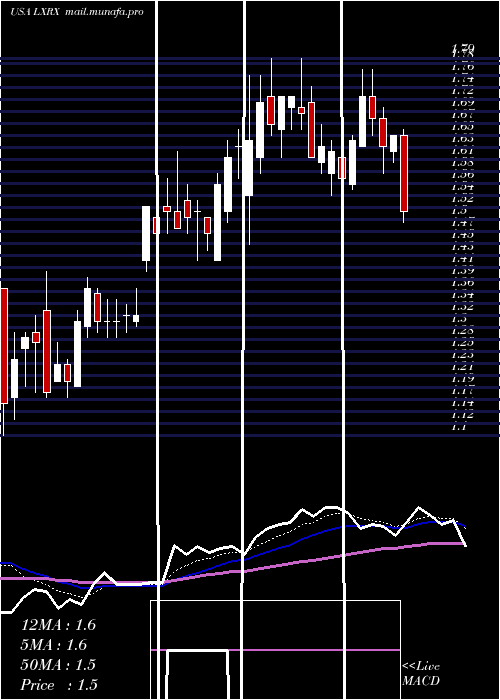Click the 1.54 price axis label
This screenshot has height=700, width=500.
[x=463, y=187]
